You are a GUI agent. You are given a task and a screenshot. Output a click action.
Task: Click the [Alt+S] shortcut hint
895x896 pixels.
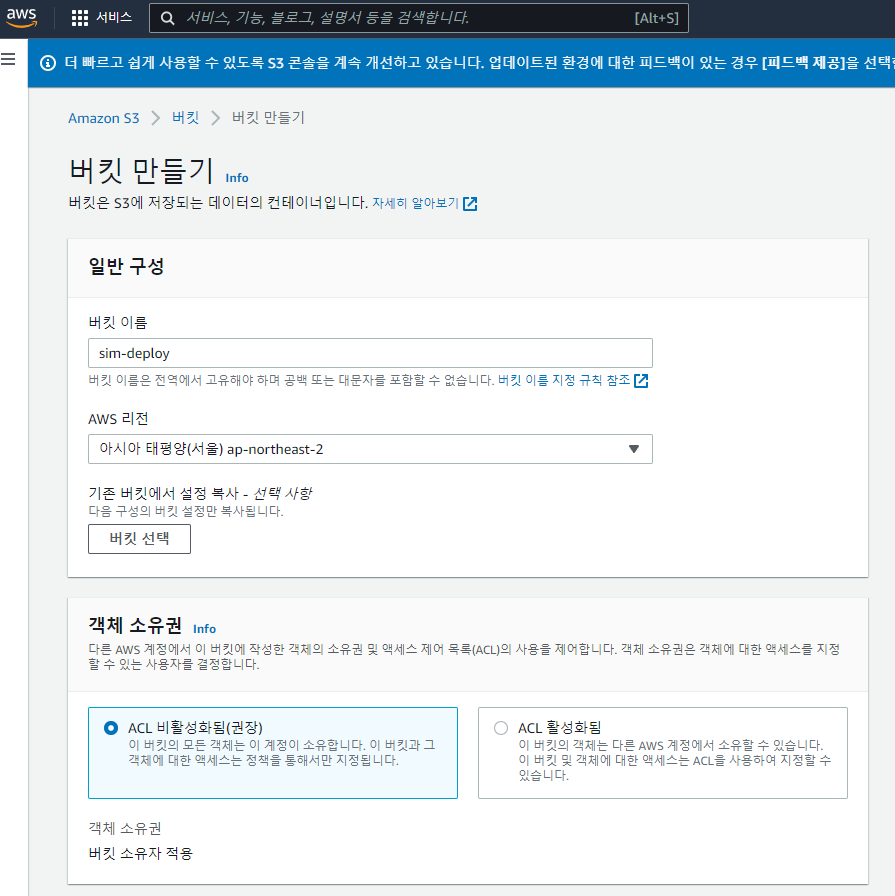pos(657,18)
